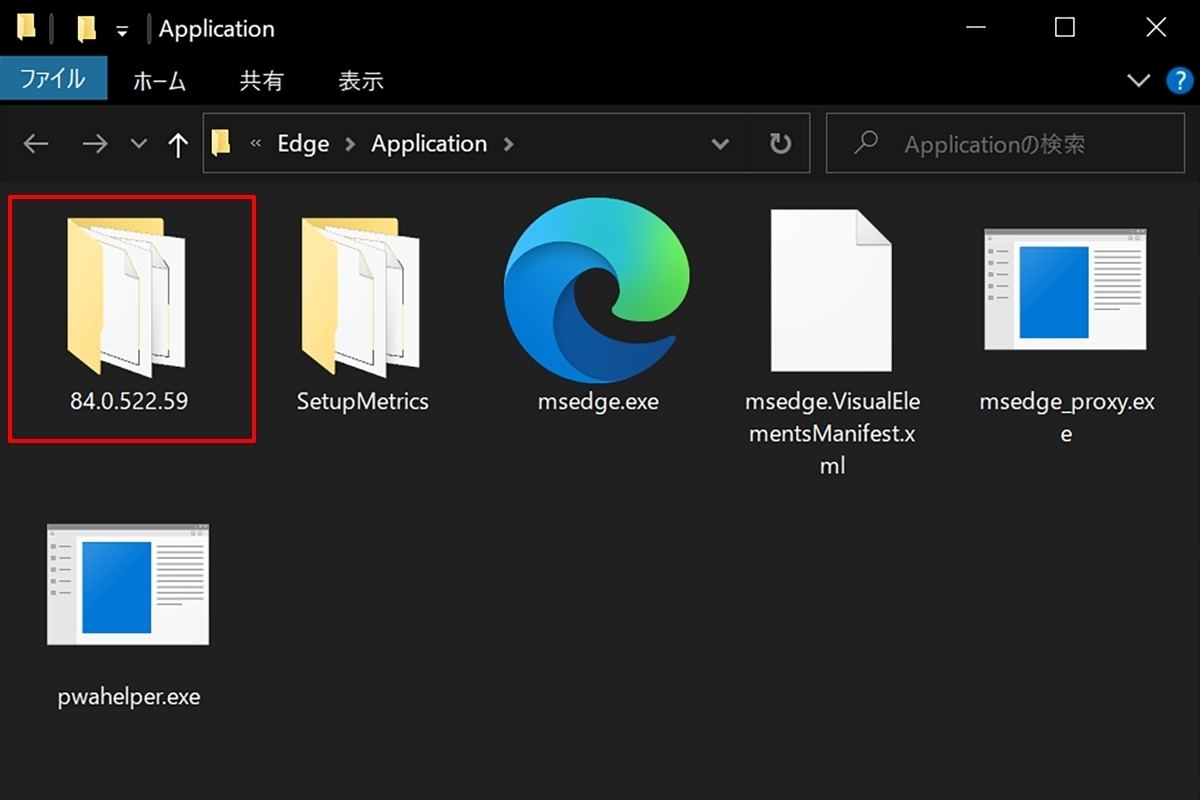Go up one folder level
The height and width of the screenshot is (800, 1200).
(178, 145)
